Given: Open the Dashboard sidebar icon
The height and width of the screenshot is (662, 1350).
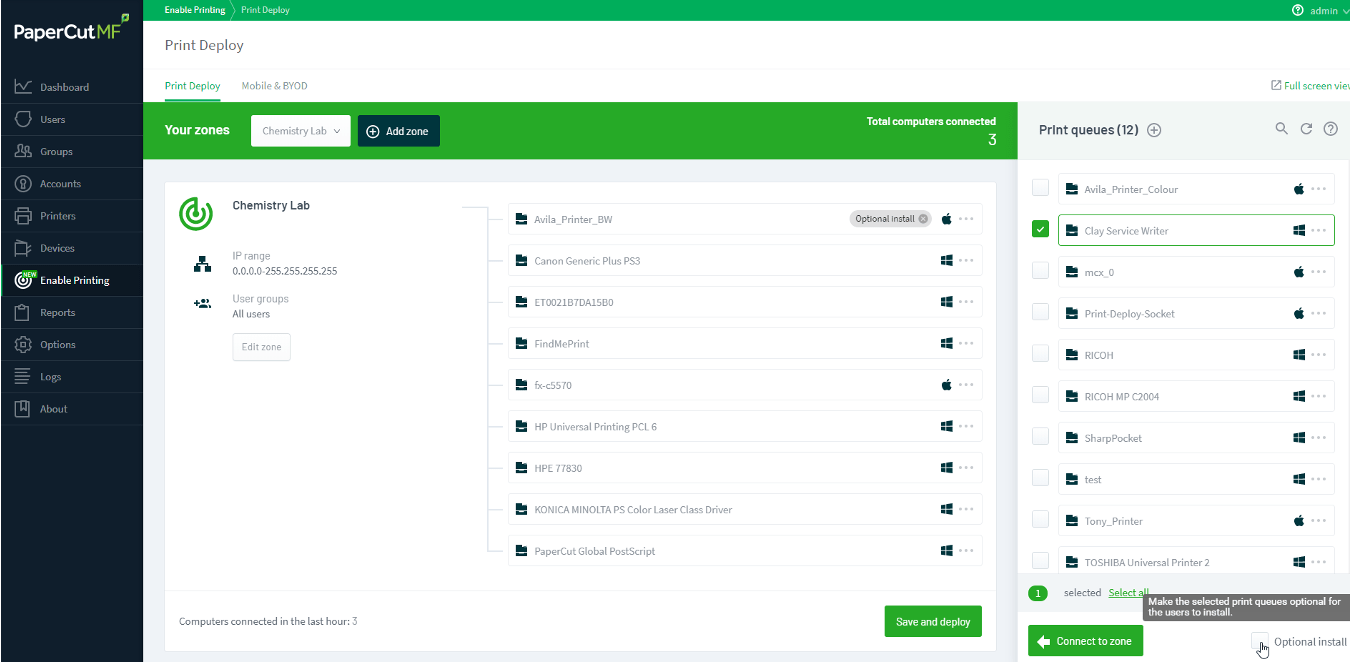Looking at the screenshot, I should pyautogui.click(x=24, y=87).
